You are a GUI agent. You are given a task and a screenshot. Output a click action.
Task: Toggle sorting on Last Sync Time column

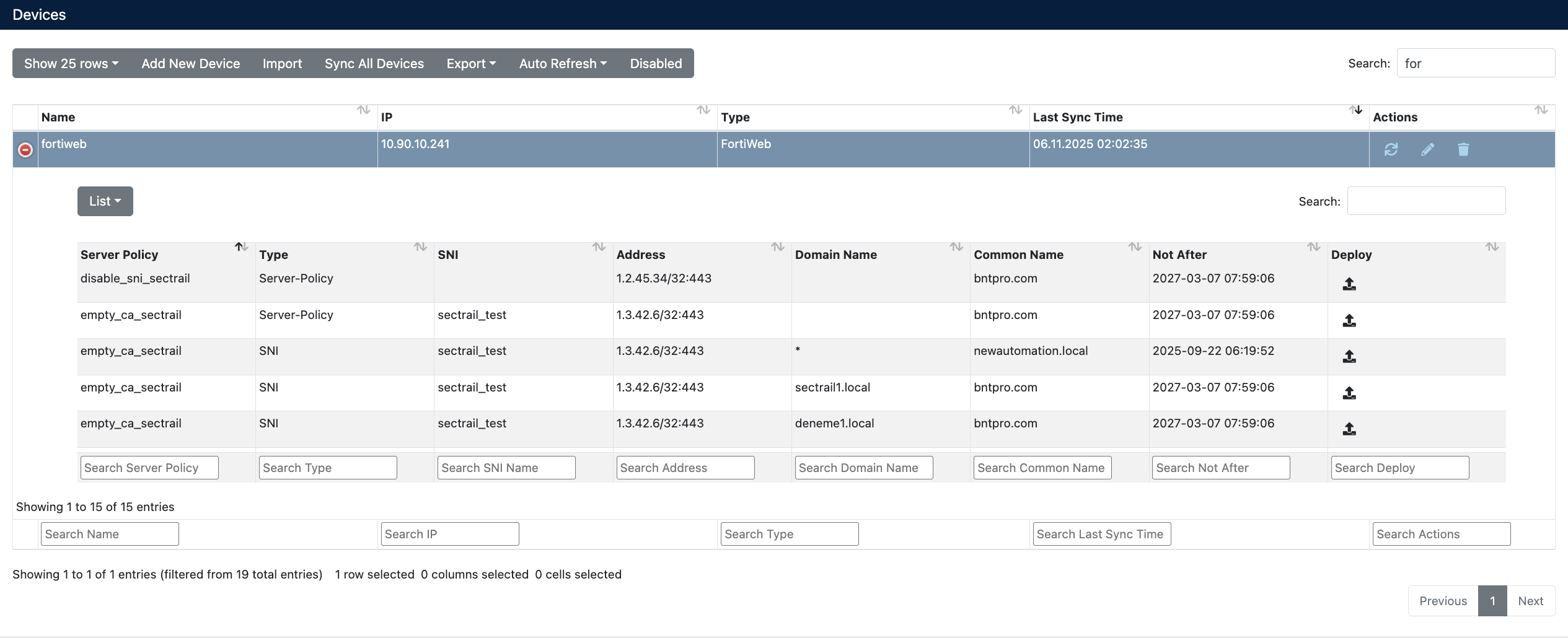pos(1355,110)
